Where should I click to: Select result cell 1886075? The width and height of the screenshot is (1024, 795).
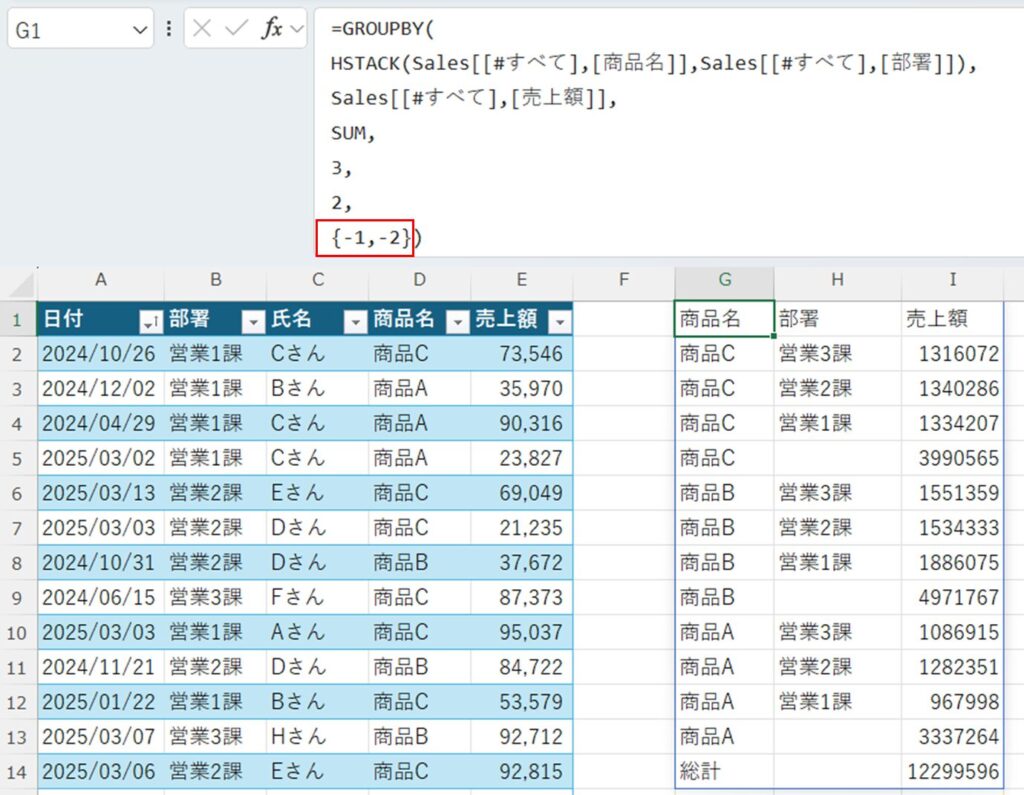click(953, 562)
